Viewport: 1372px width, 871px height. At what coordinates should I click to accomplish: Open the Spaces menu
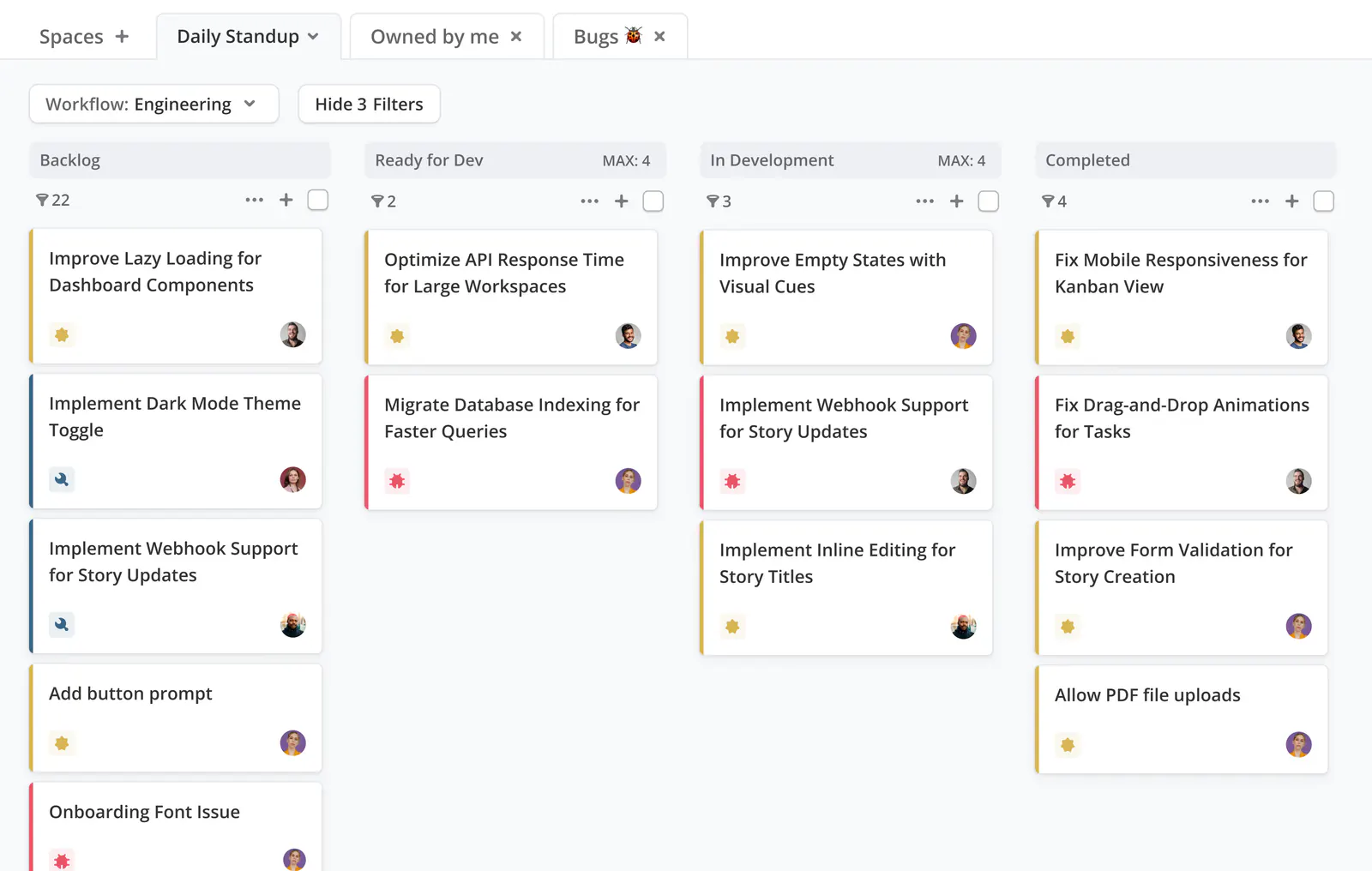(71, 36)
